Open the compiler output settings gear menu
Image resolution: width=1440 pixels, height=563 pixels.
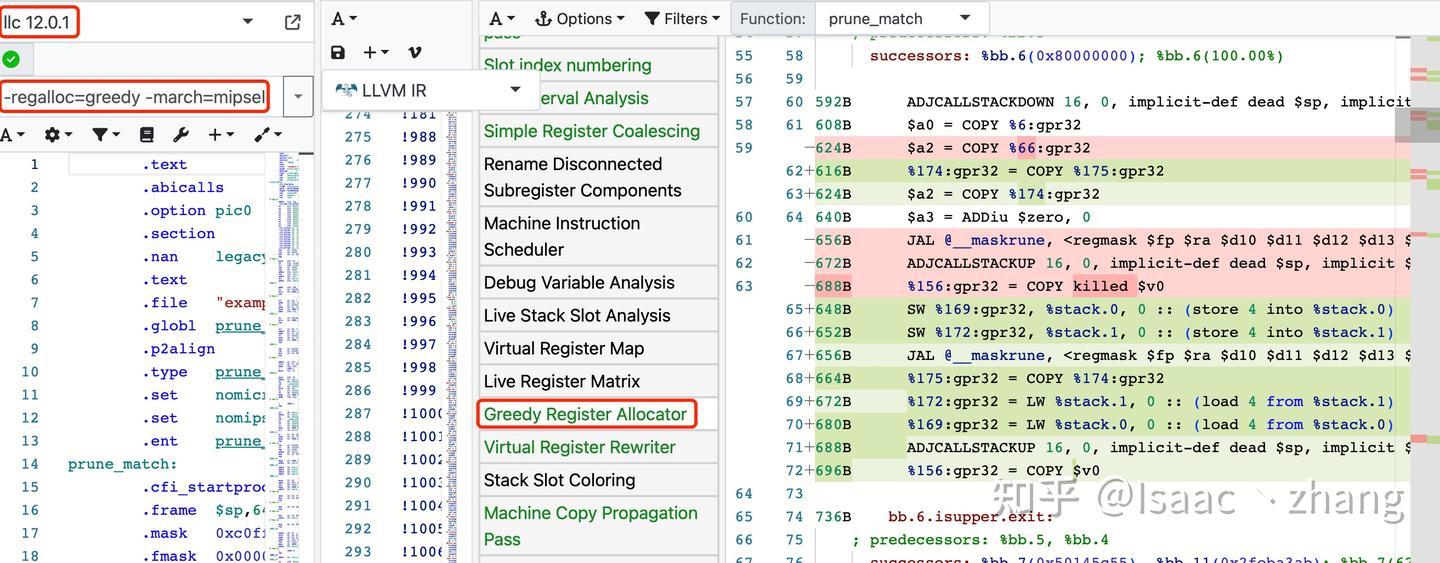pyautogui.click(x=58, y=134)
